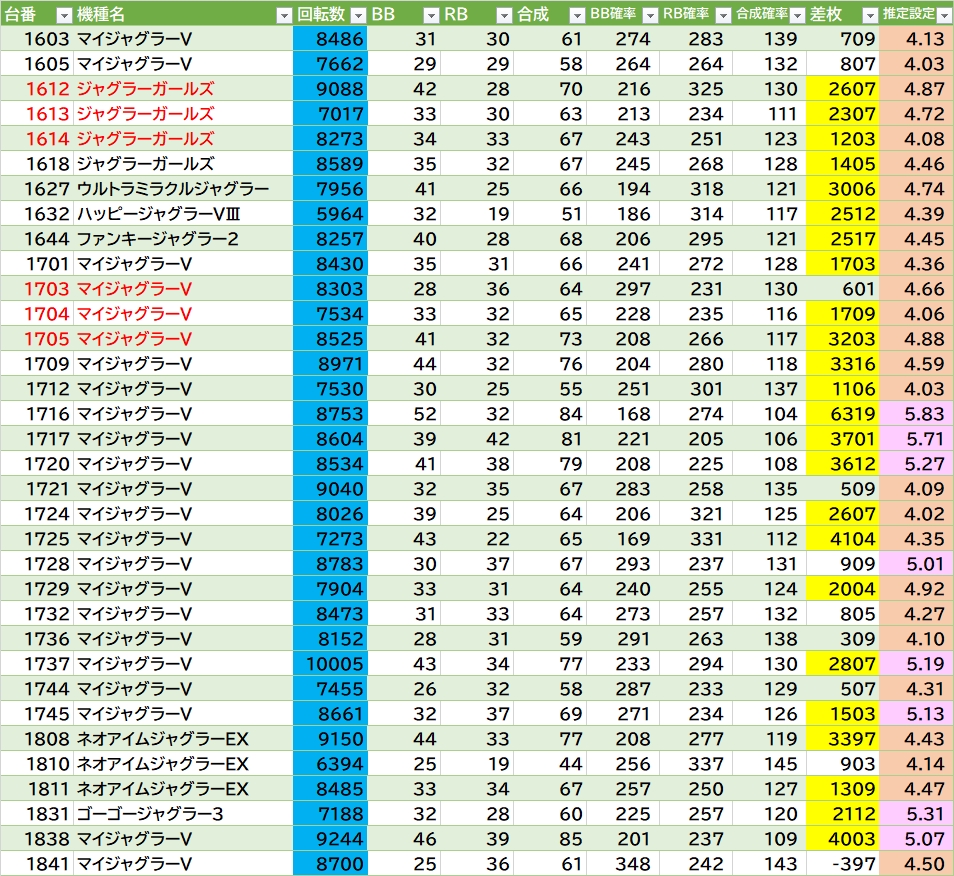Select ネオアイムジャグラーEX name in row 1810

(183, 763)
